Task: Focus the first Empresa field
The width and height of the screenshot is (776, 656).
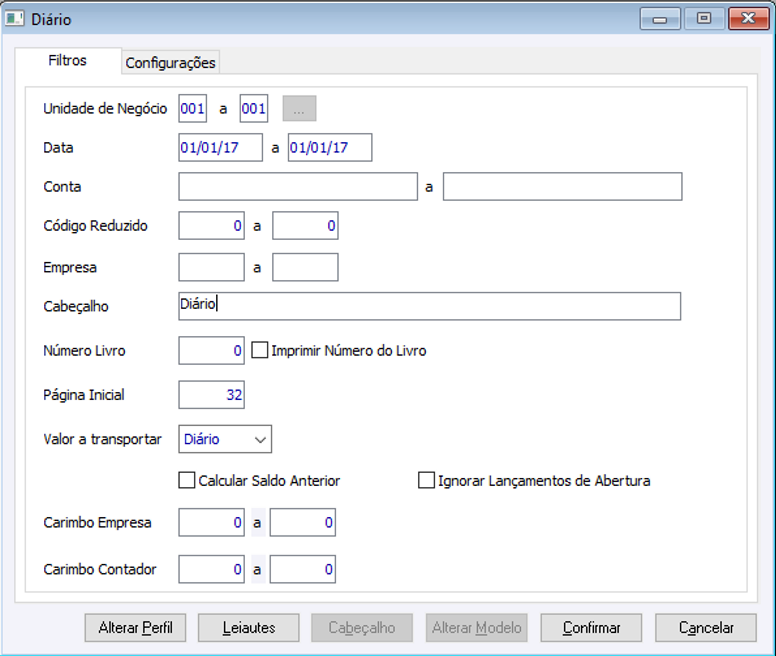Action: tap(211, 267)
